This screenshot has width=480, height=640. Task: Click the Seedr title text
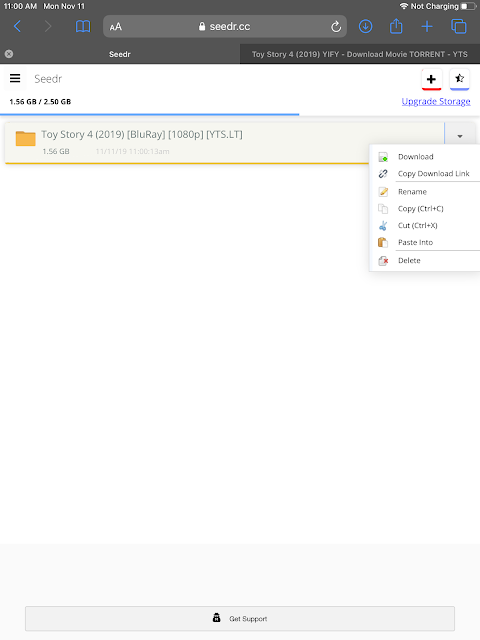point(48,79)
